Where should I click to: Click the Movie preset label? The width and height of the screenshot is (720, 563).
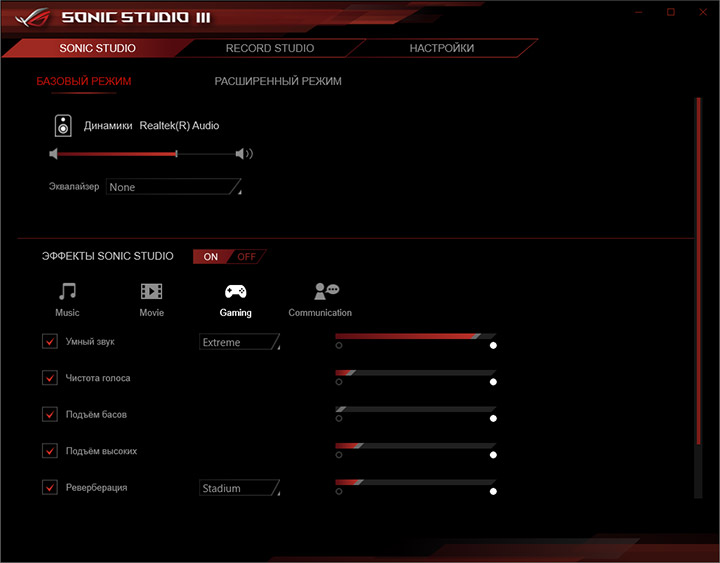152,313
